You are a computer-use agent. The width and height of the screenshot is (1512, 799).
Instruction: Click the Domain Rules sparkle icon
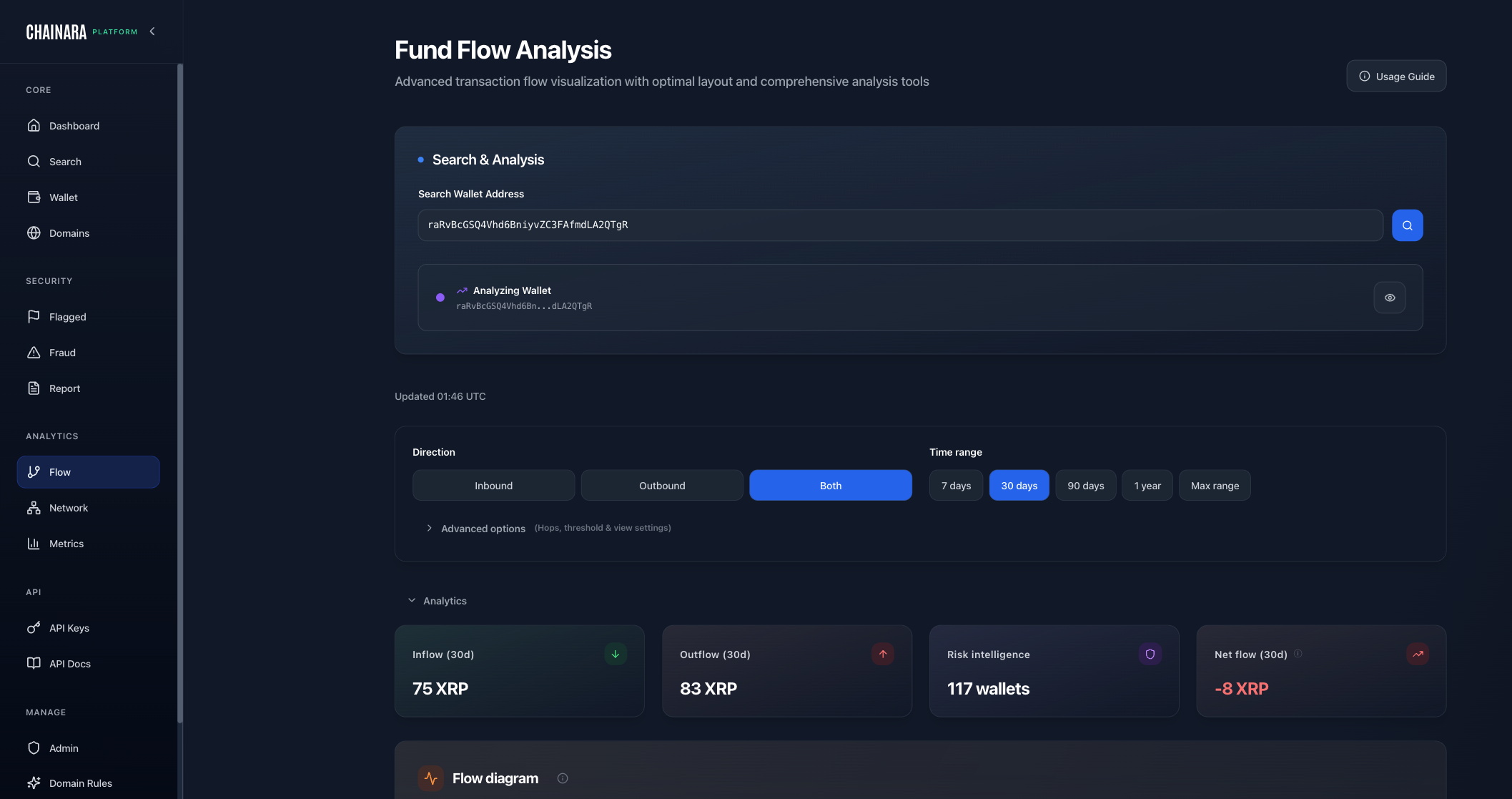pyautogui.click(x=34, y=783)
